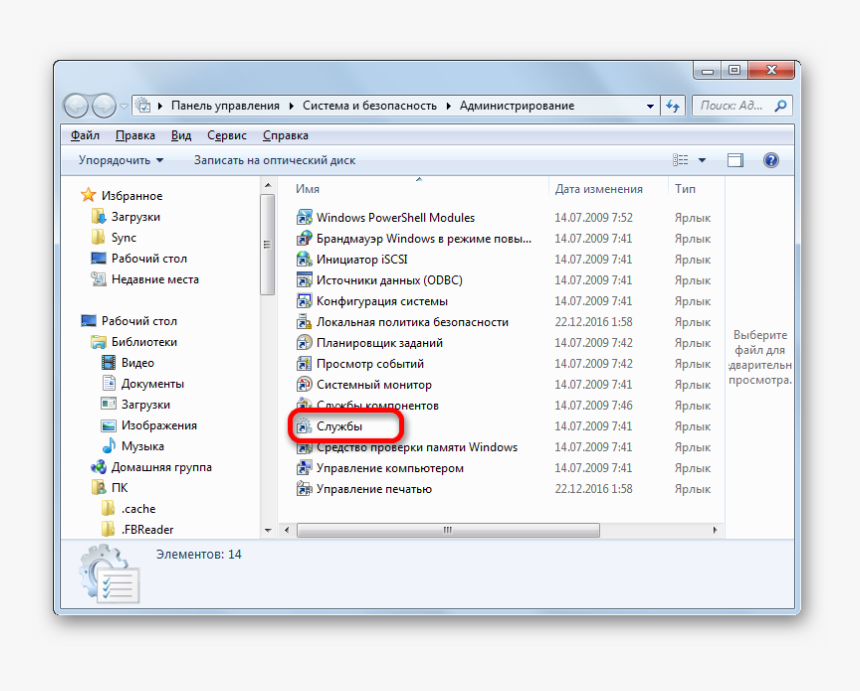The image size is (860, 691).
Task: Open Локальная политика безопасности
Action: coord(413,321)
